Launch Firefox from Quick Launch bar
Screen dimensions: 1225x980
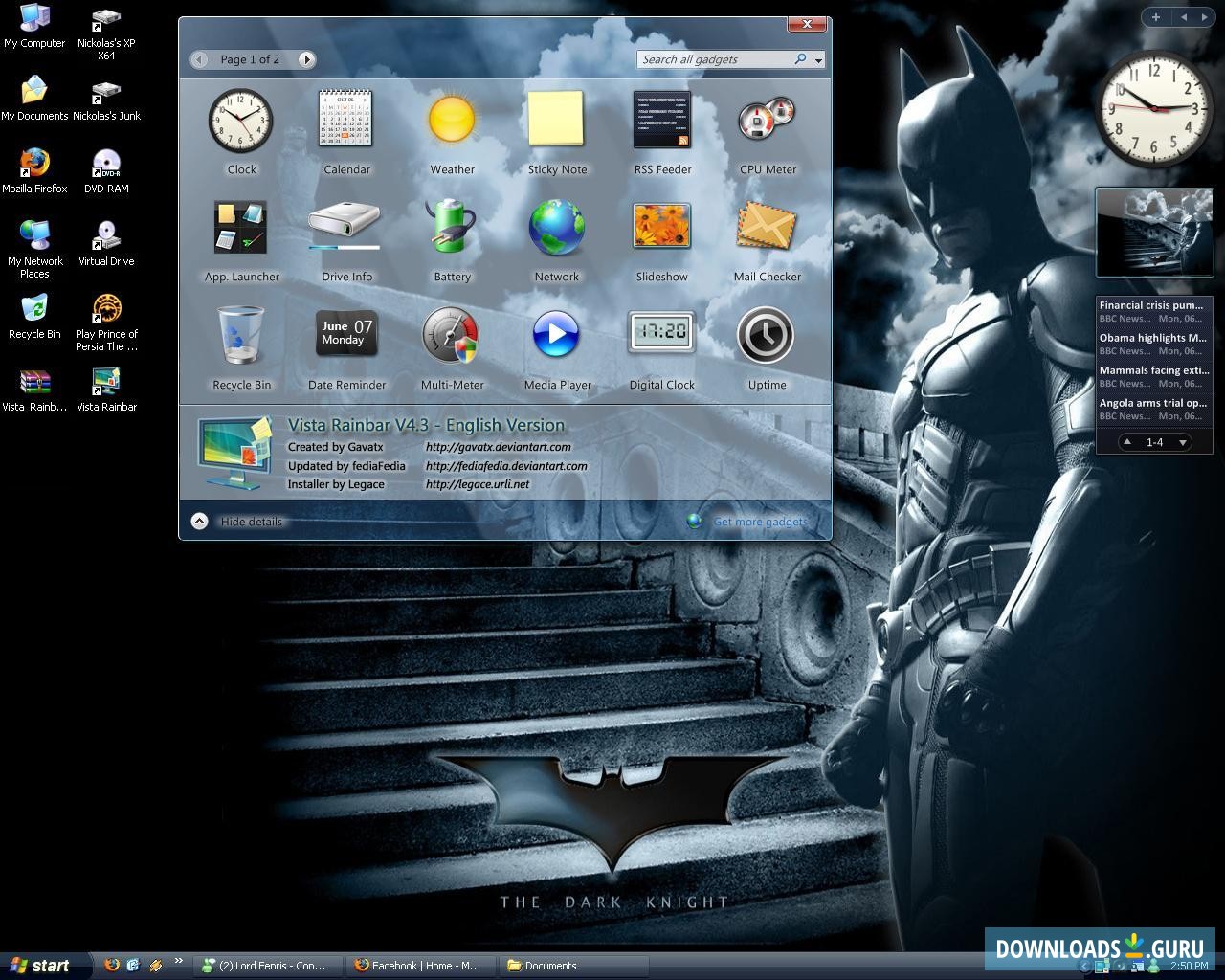pos(112,966)
